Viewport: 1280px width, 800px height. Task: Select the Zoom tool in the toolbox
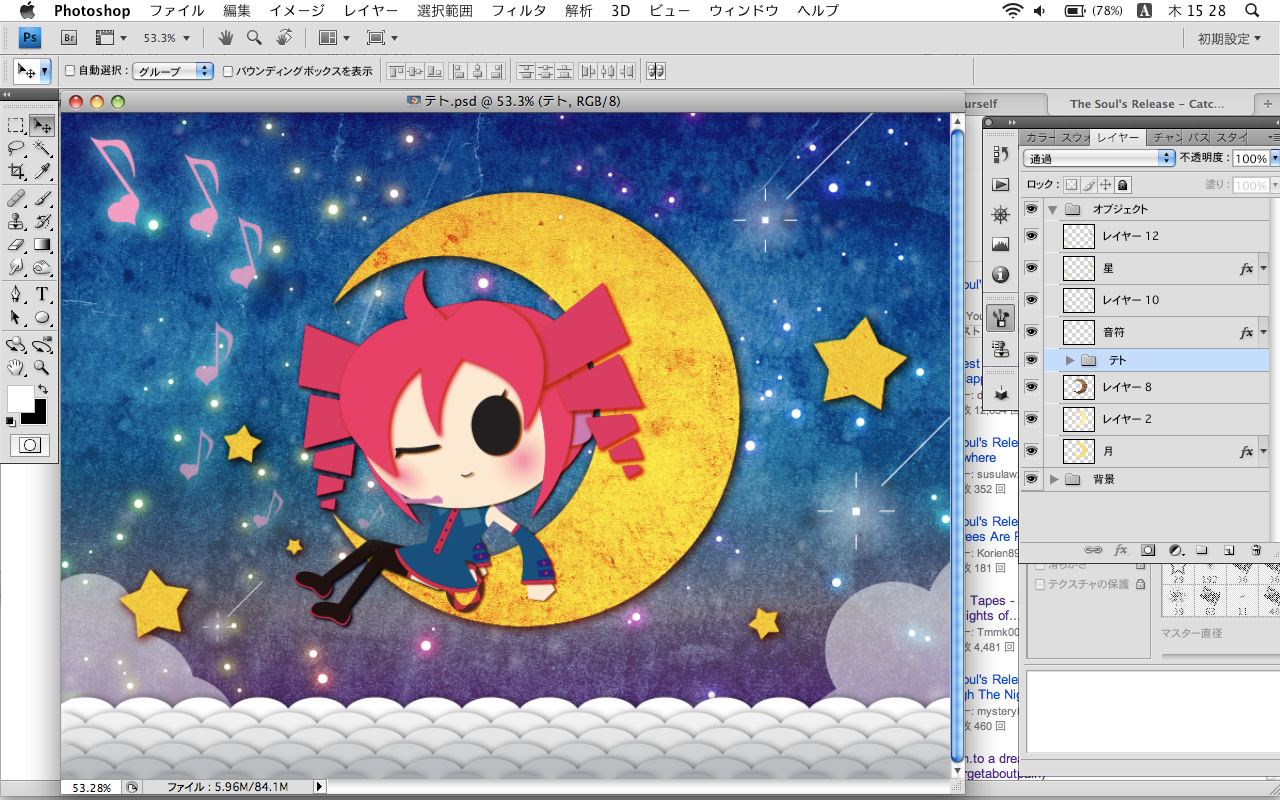(x=42, y=368)
